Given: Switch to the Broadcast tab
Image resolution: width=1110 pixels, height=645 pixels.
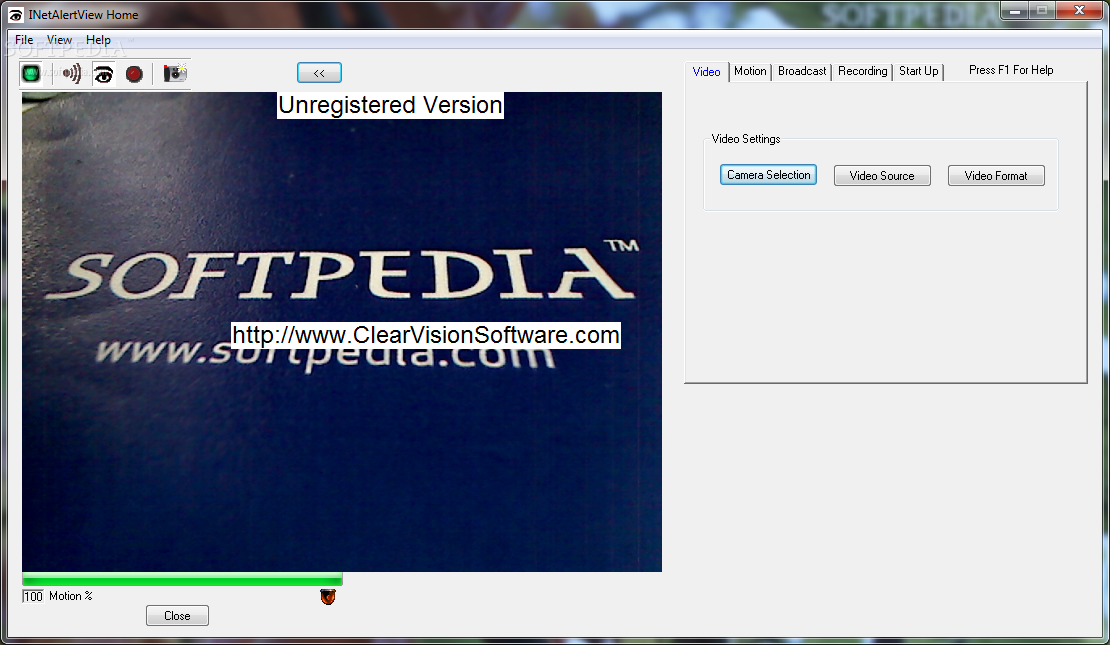Looking at the screenshot, I should (802, 71).
